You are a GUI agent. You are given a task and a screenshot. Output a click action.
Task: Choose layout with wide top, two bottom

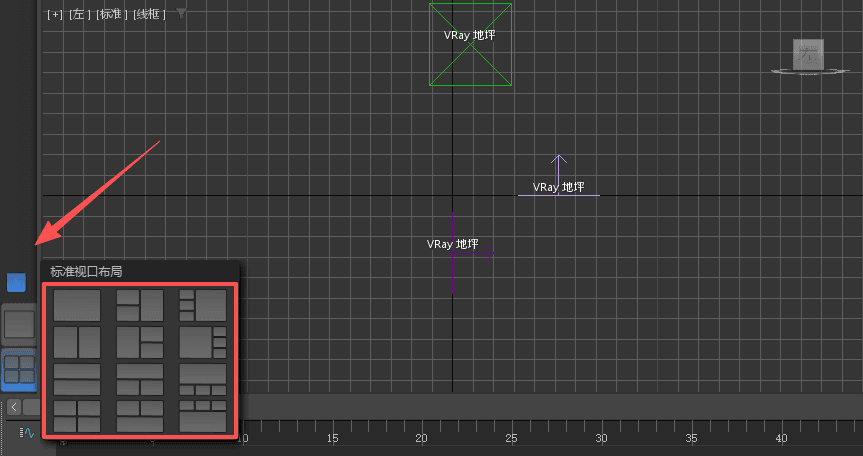click(140, 379)
